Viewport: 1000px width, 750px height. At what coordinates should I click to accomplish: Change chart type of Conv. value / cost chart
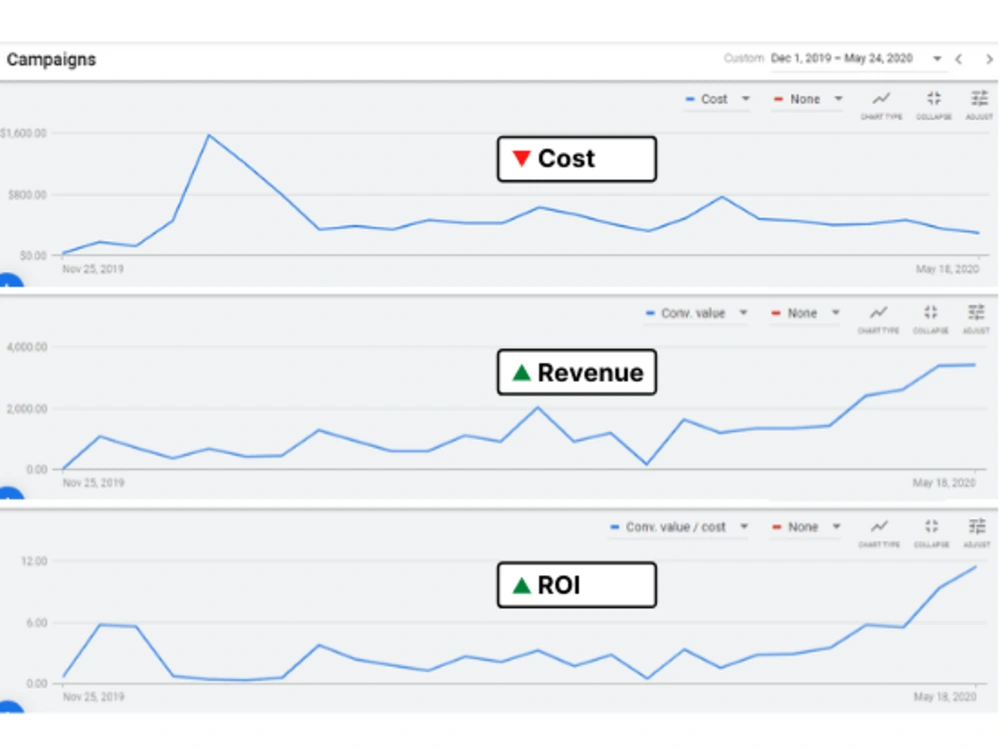point(879,533)
